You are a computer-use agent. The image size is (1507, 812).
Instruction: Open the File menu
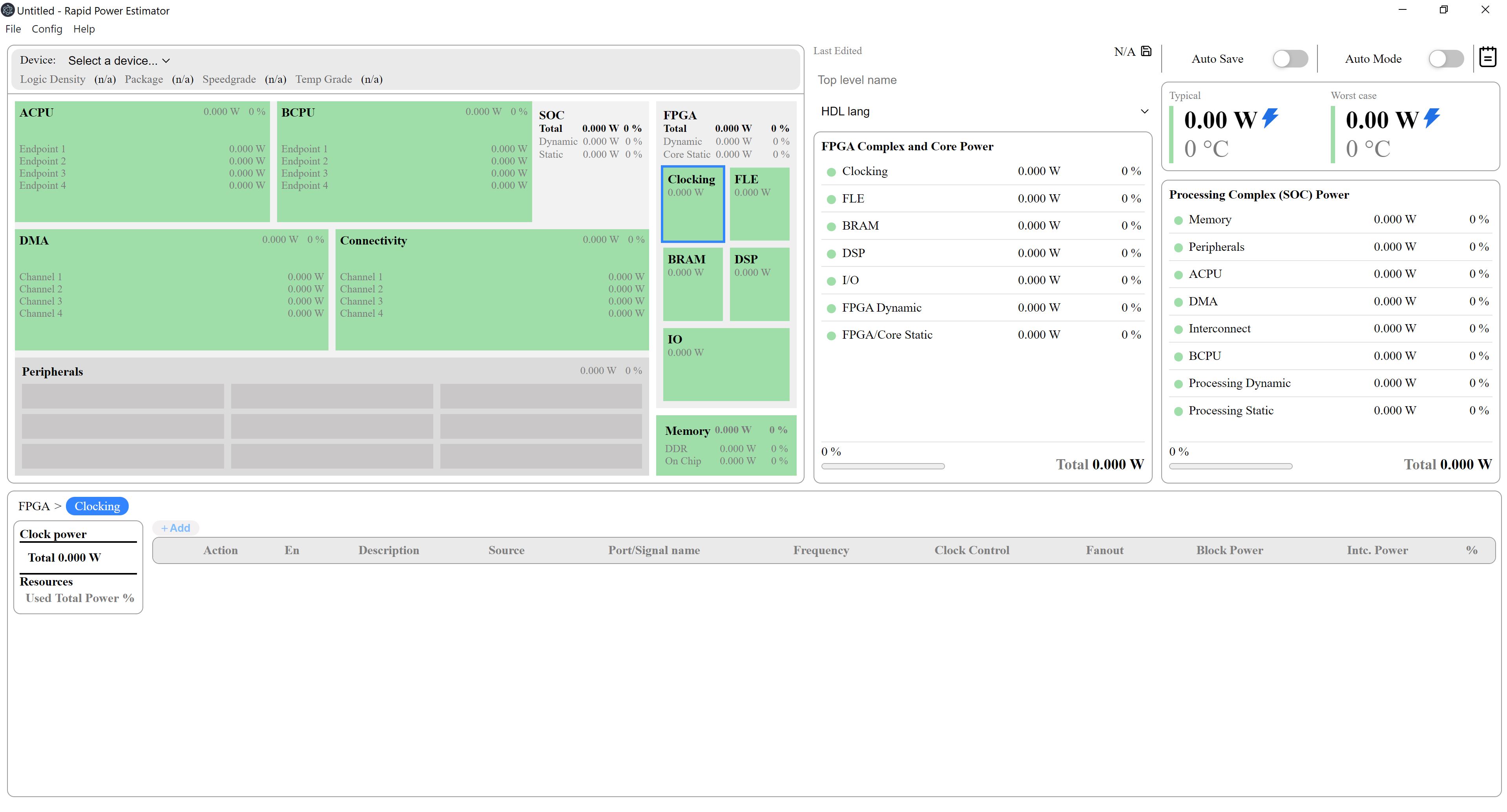click(13, 29)
